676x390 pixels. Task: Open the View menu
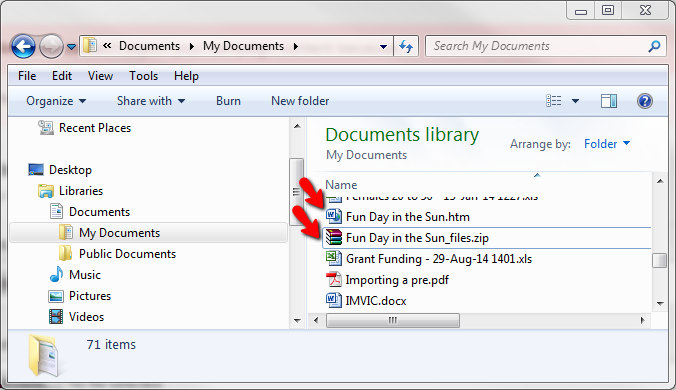[x=100, y=76]
